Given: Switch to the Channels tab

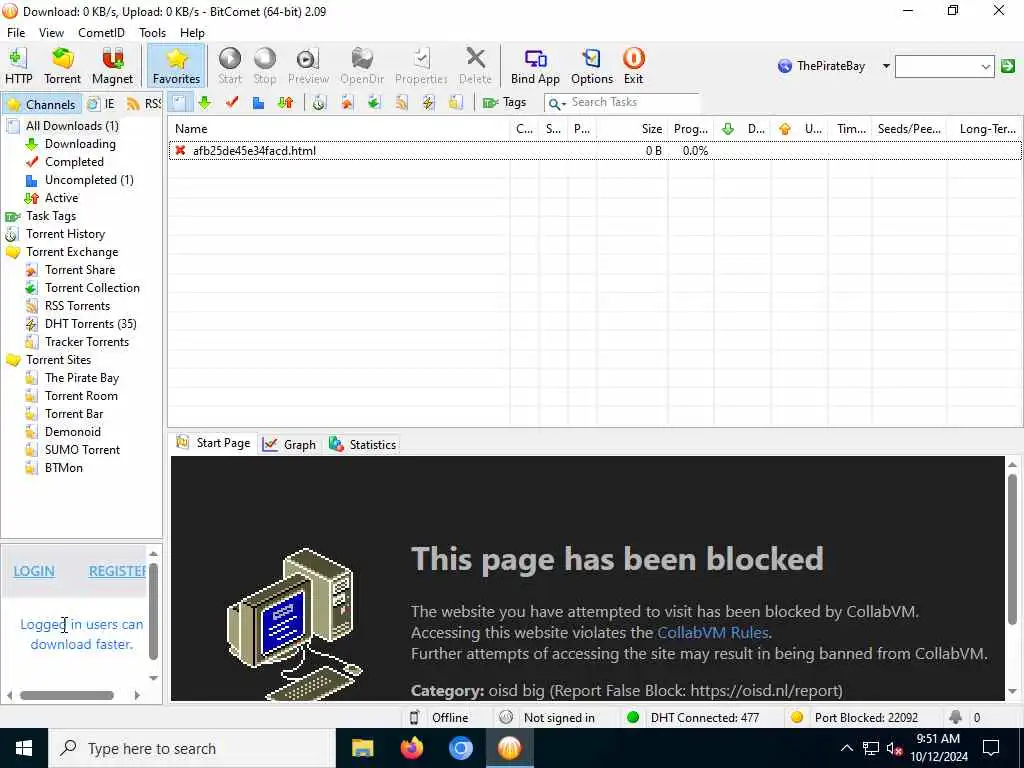Looking at the screenshot, I should click(x=41, y=104).
